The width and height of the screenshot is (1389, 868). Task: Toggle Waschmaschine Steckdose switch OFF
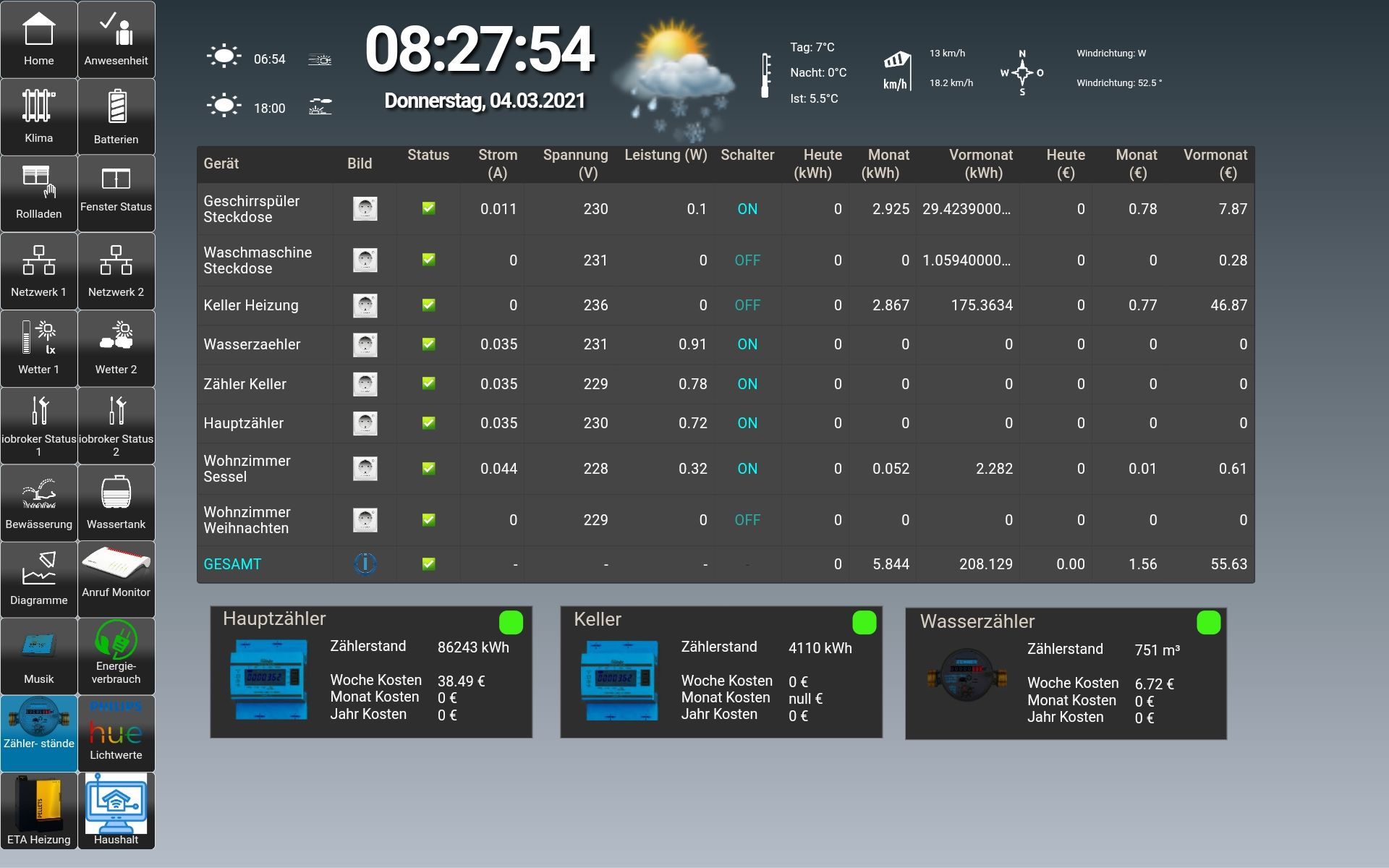point(747,260)
